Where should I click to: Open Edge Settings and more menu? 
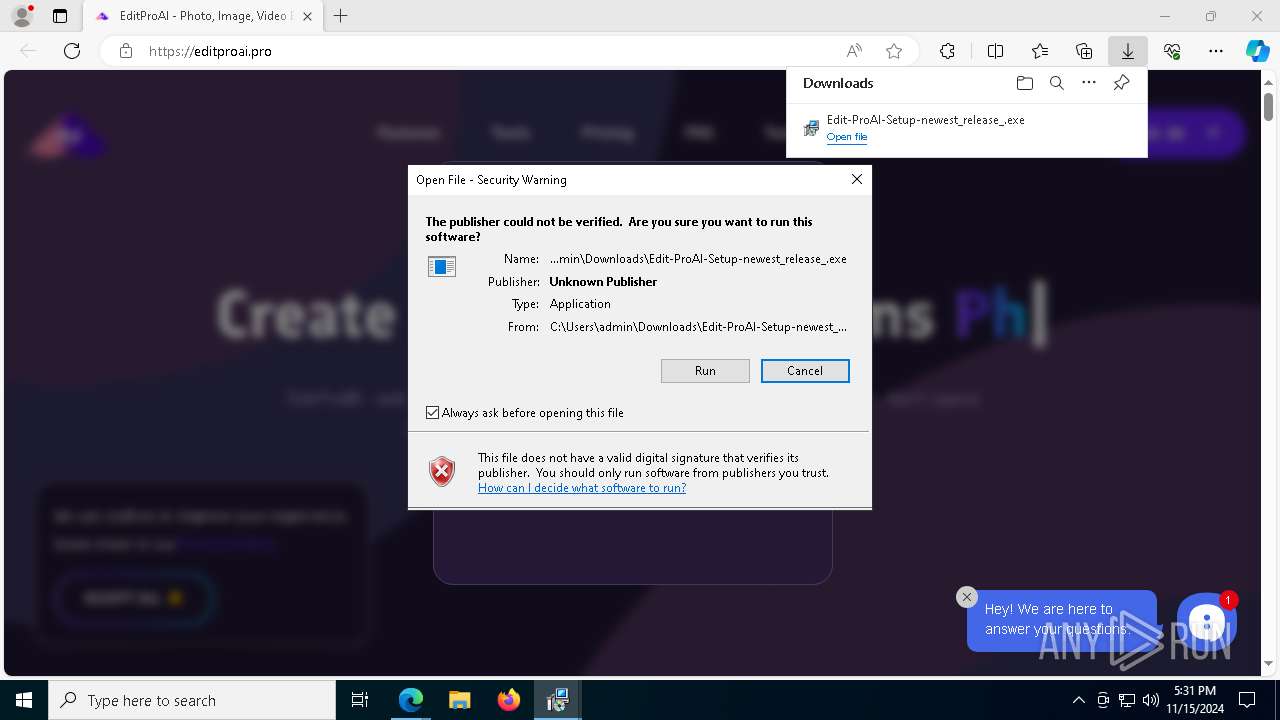1216,51
